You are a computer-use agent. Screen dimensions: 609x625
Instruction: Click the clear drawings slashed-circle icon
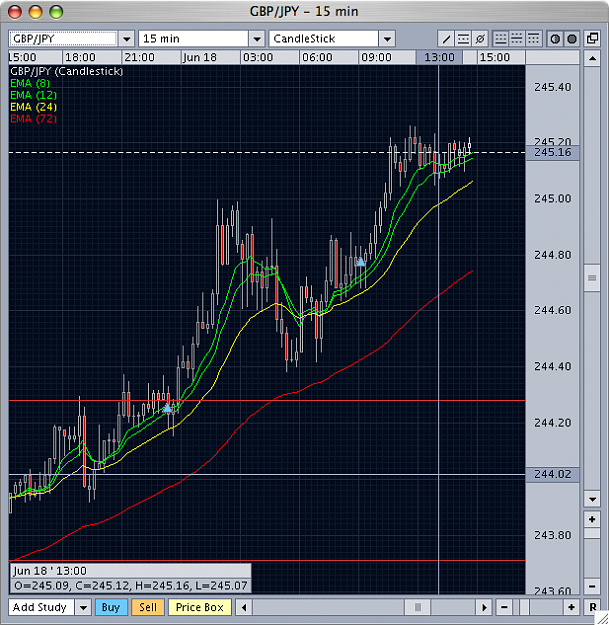tap(480, 39)
